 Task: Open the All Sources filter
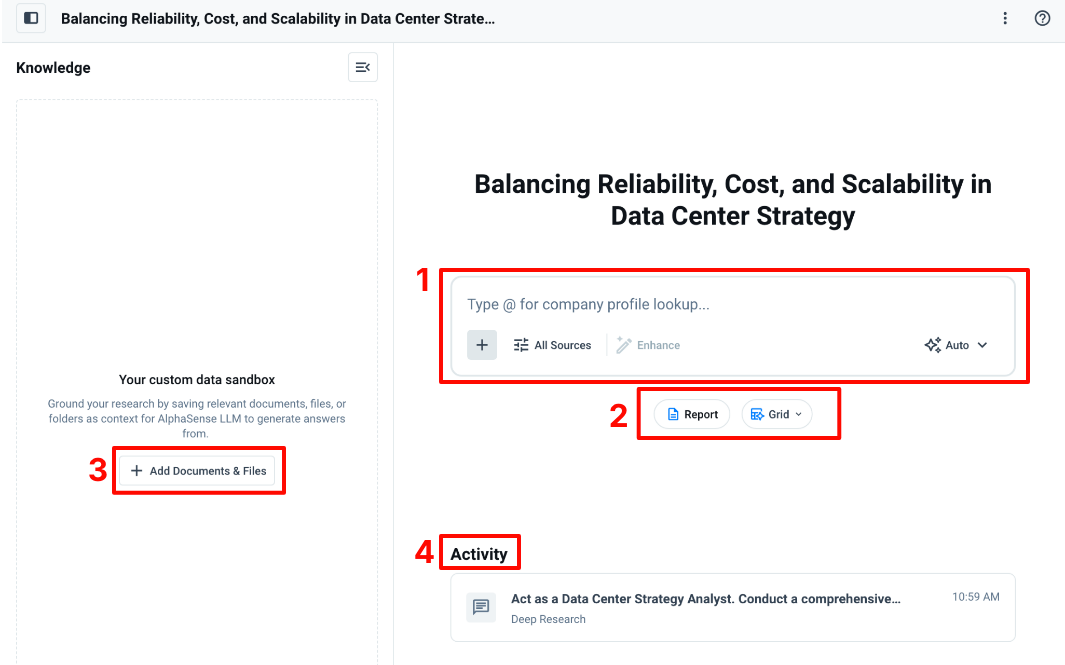coord(552,345)
